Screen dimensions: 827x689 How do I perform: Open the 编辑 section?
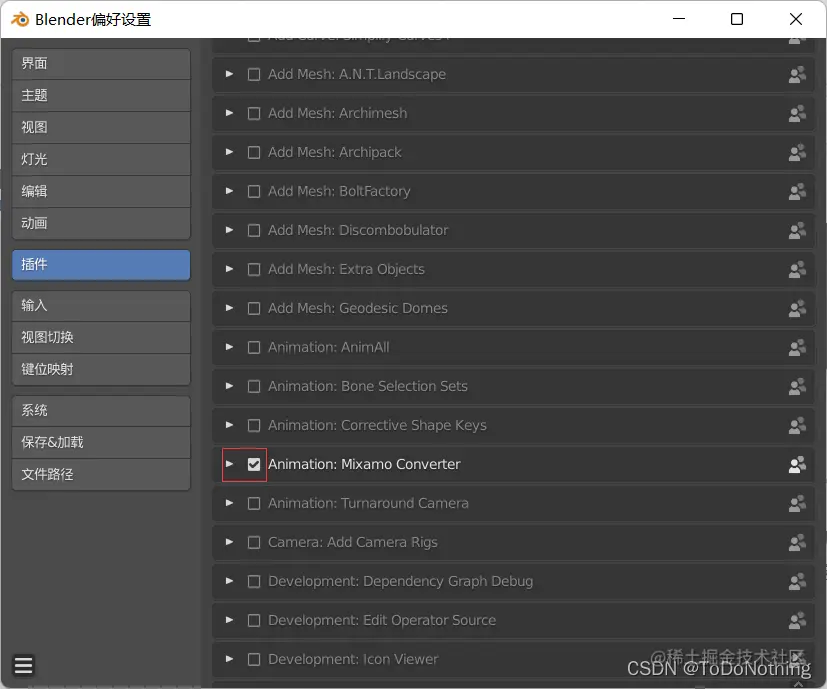(x=101, y=192)
